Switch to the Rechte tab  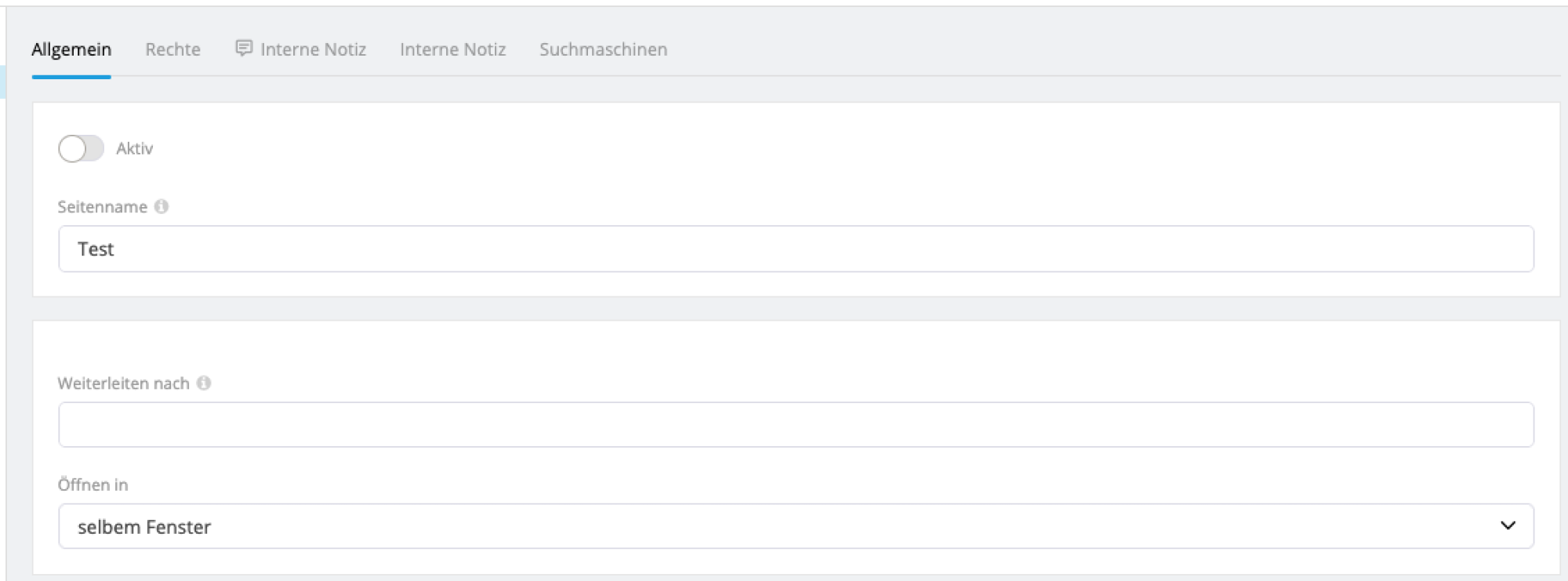click(x=172, y=49)
